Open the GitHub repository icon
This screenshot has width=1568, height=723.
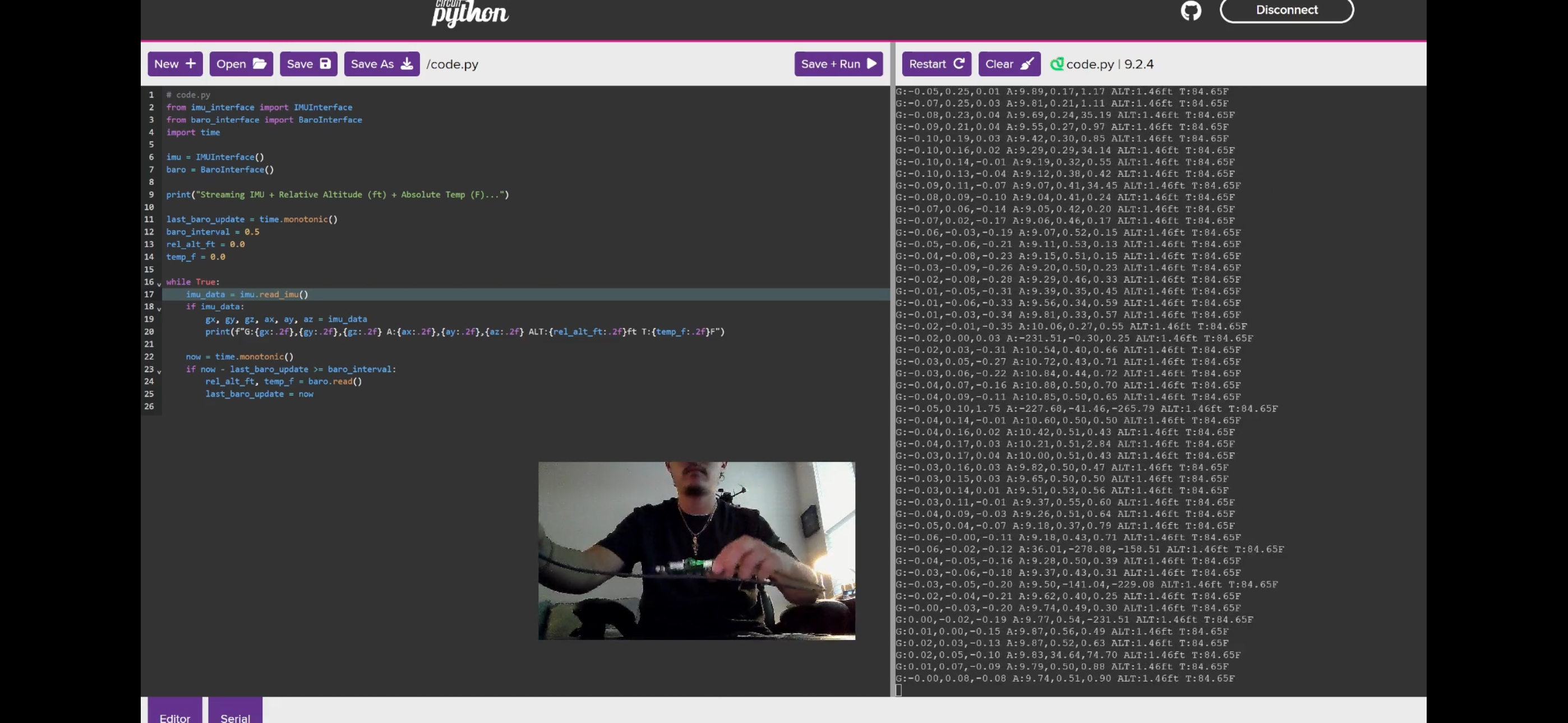point(1191,10)
